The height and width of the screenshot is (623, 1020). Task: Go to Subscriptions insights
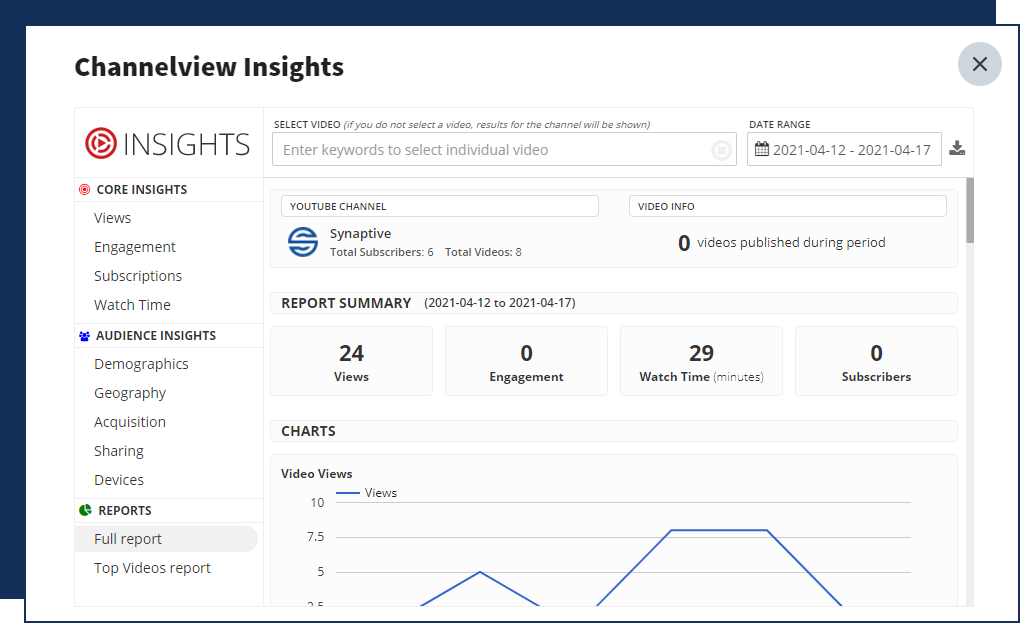(138, 276)
